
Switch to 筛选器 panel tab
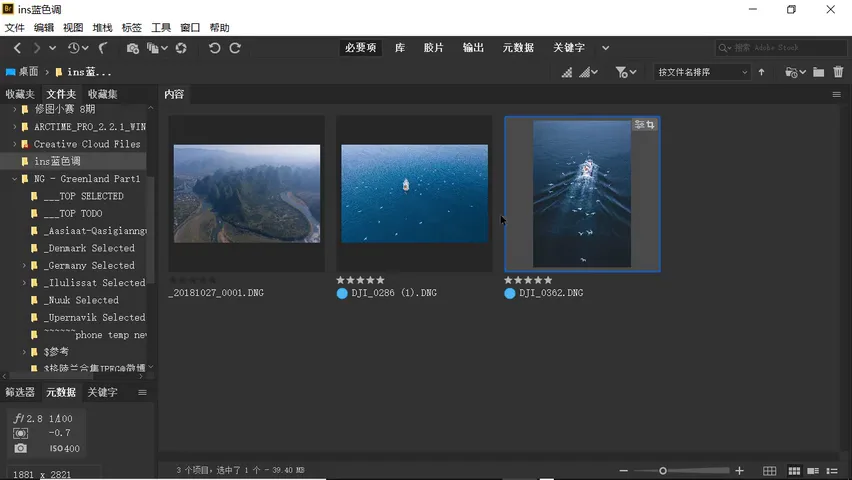coord(20,392)
